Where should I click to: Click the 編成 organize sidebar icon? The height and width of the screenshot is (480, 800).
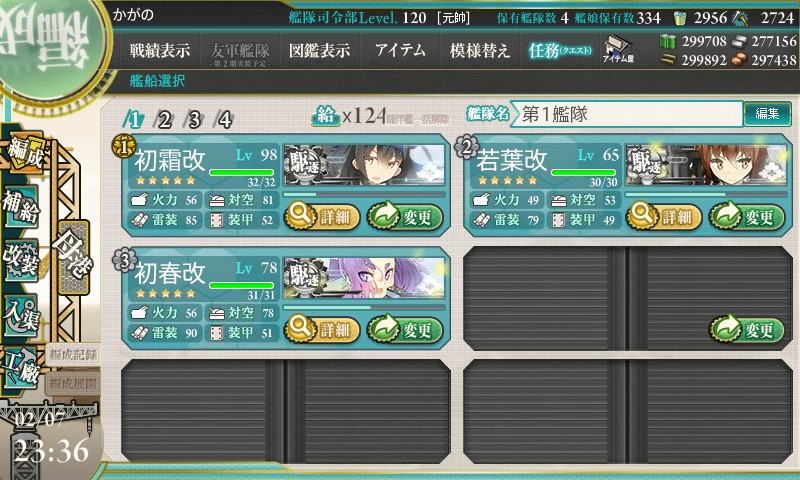[24, 152]
